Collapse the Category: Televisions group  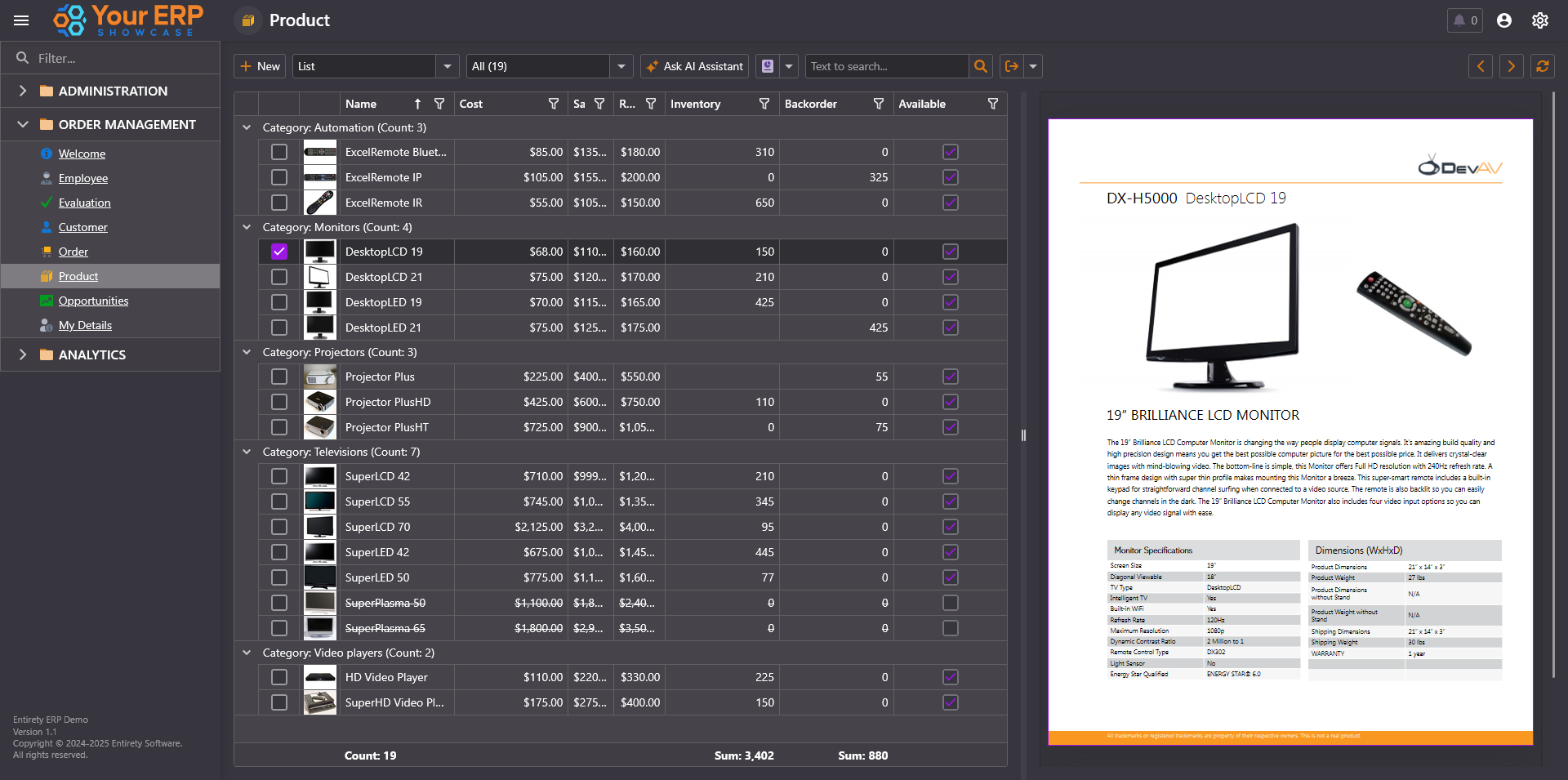(247, 452)
